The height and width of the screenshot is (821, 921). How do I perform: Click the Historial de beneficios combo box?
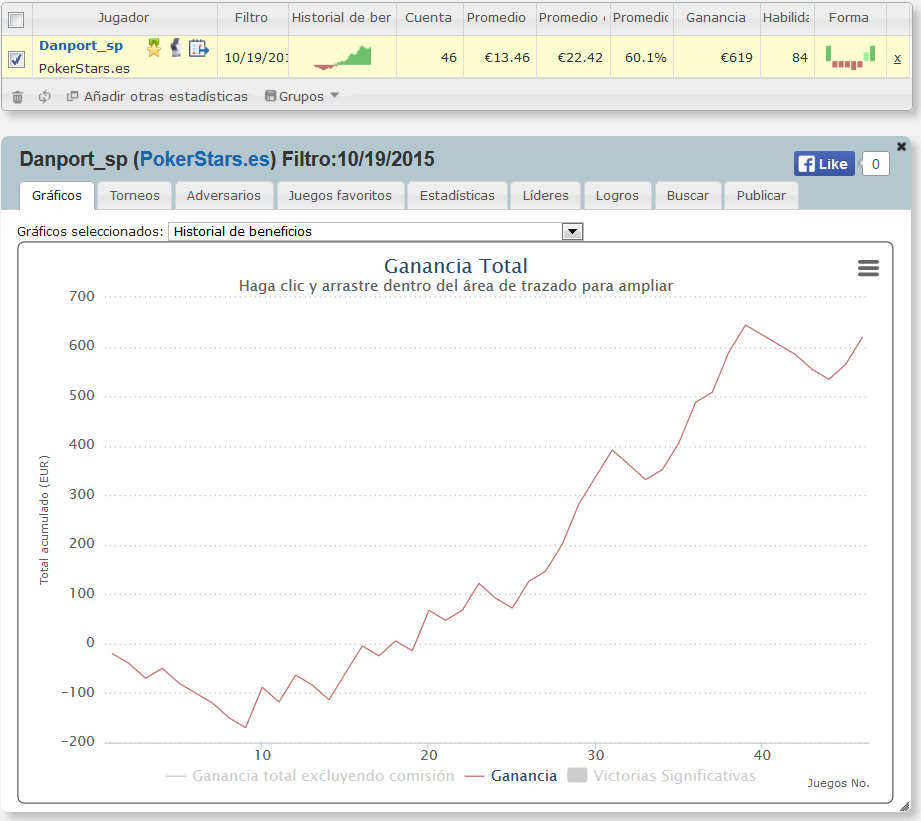[x=375, y=231]
